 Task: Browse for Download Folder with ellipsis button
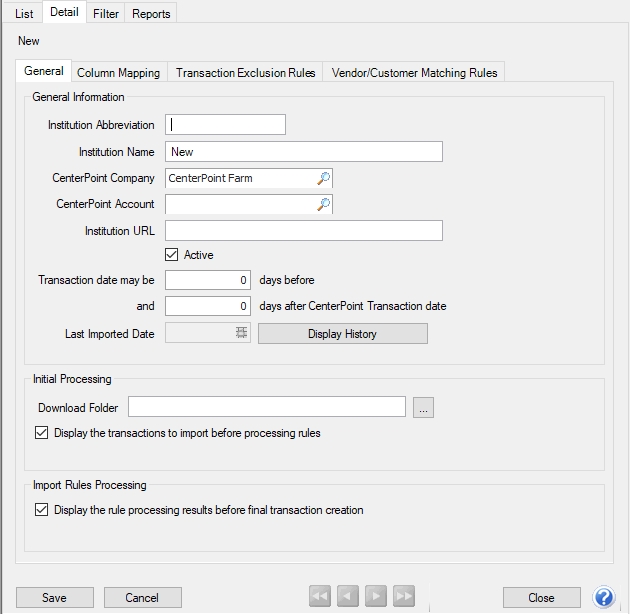pos(423,407)
